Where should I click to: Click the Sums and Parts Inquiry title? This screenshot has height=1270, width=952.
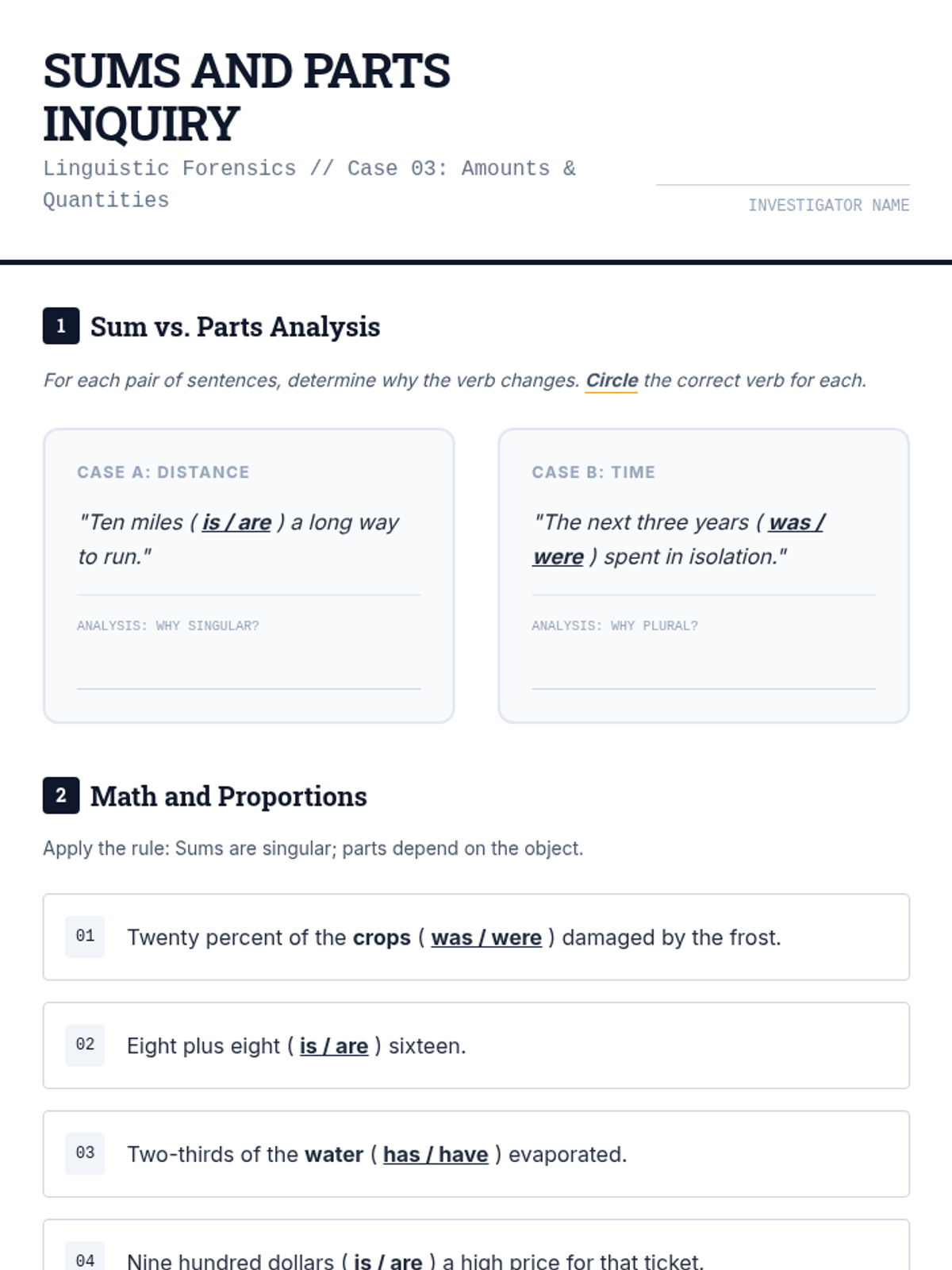tap(247, 97)
